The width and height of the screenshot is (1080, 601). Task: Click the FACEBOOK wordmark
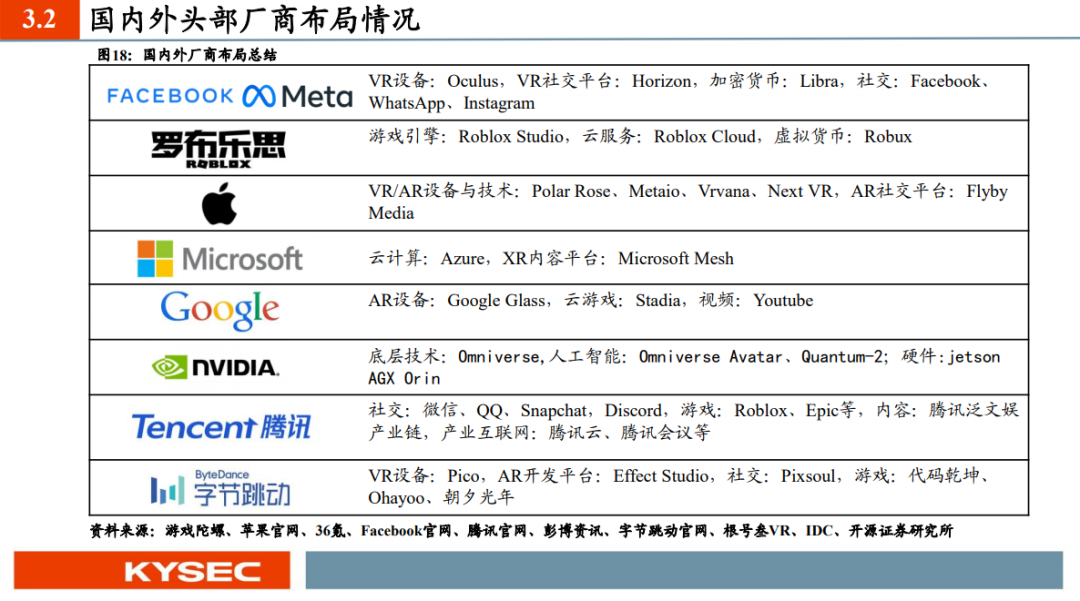170,96
